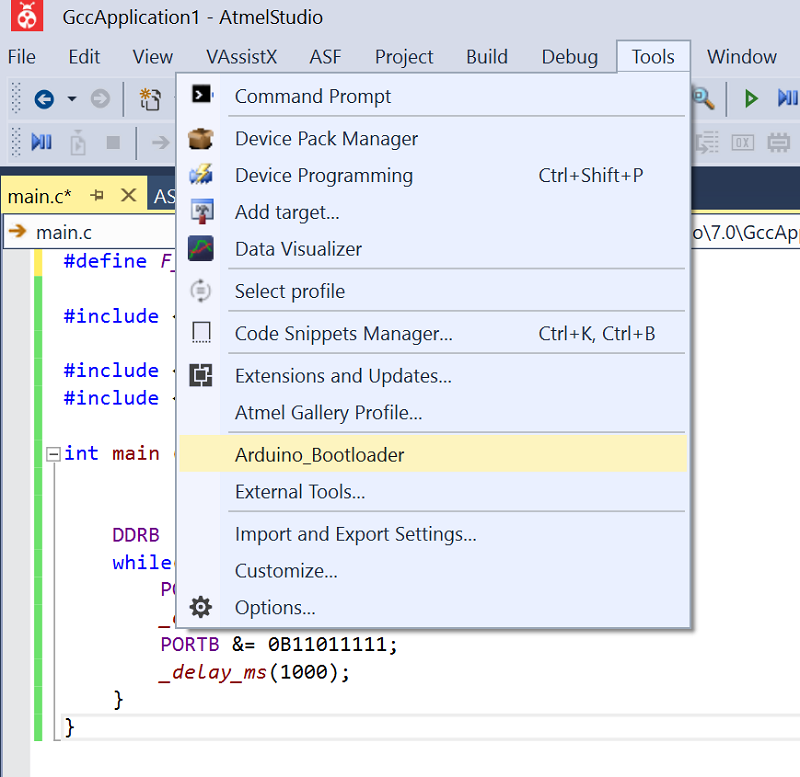Choose Device Programming from Tools menu
Viewport: 800px width, 777px height.
pos(433,175)
